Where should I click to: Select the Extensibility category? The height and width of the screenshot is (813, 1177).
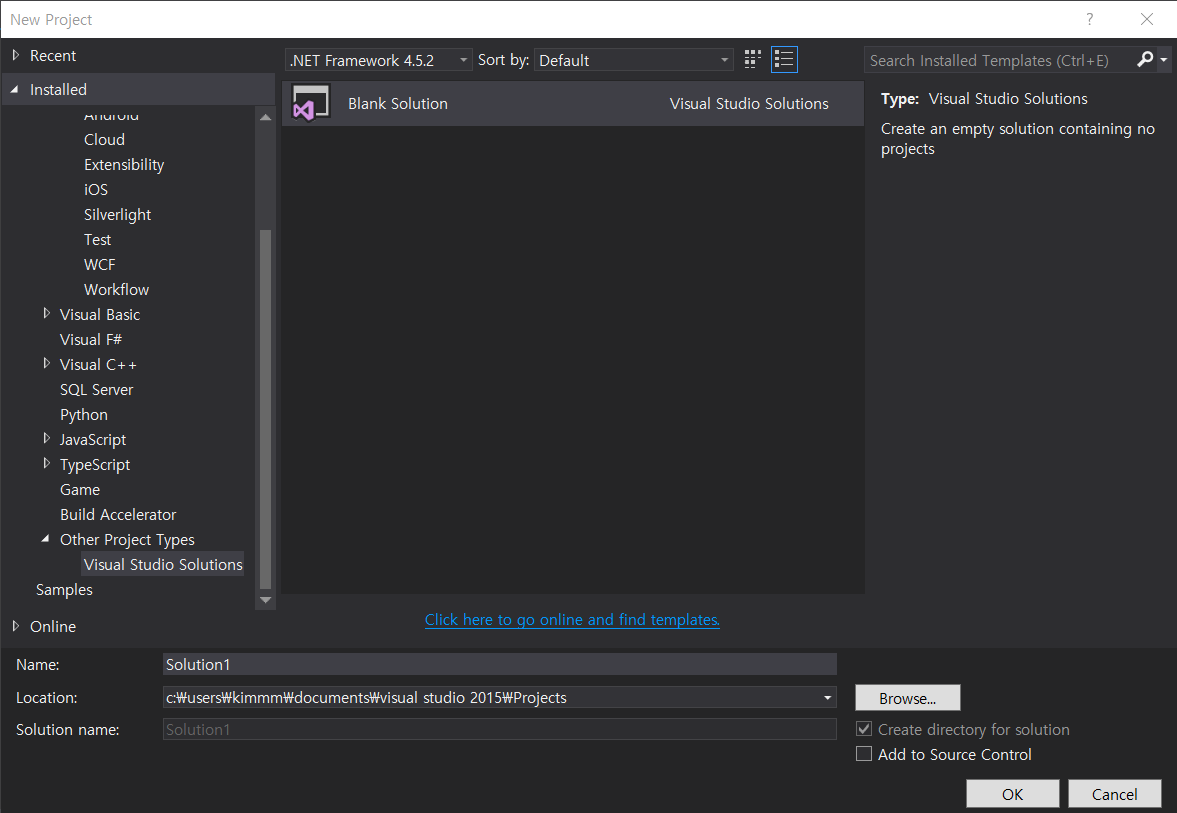coord(124,164)
